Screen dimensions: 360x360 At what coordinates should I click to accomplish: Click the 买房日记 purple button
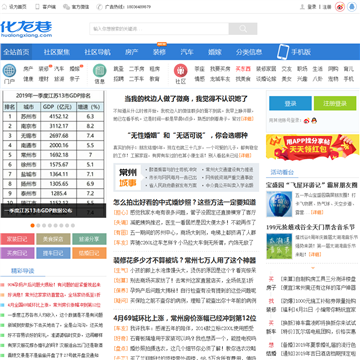click(x=17, y=253)
